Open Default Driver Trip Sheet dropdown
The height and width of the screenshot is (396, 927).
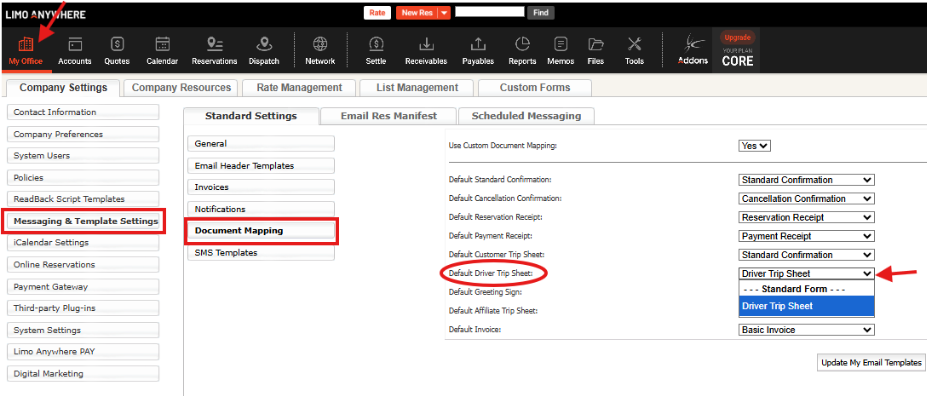[806, 274]
